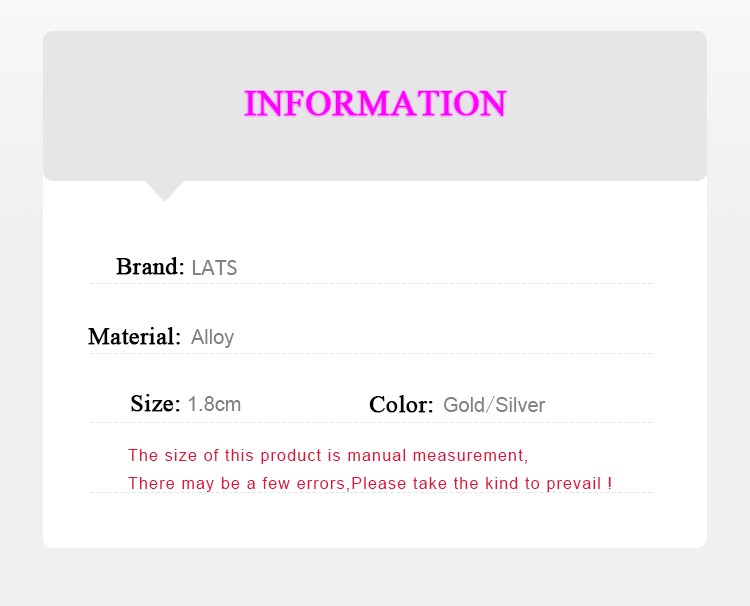Screen dimensions: 750x606
Task: Select the LATS brand value
Action: 214,268
